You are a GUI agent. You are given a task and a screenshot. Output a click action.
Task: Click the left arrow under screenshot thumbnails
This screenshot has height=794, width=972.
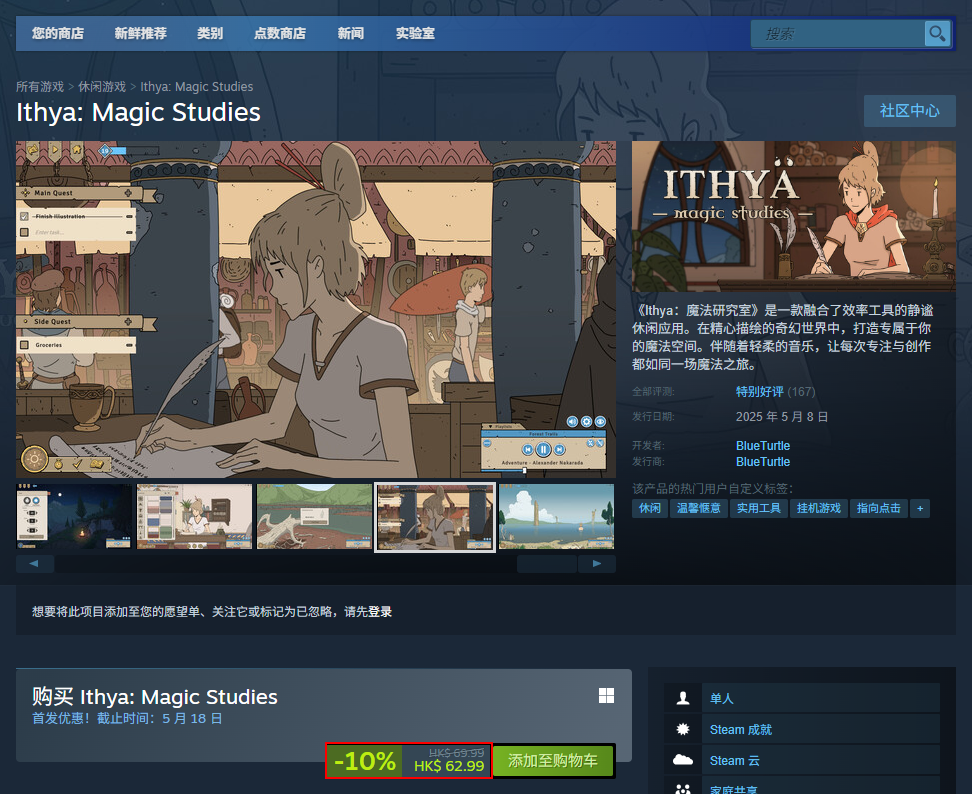[x=35, y=563]
